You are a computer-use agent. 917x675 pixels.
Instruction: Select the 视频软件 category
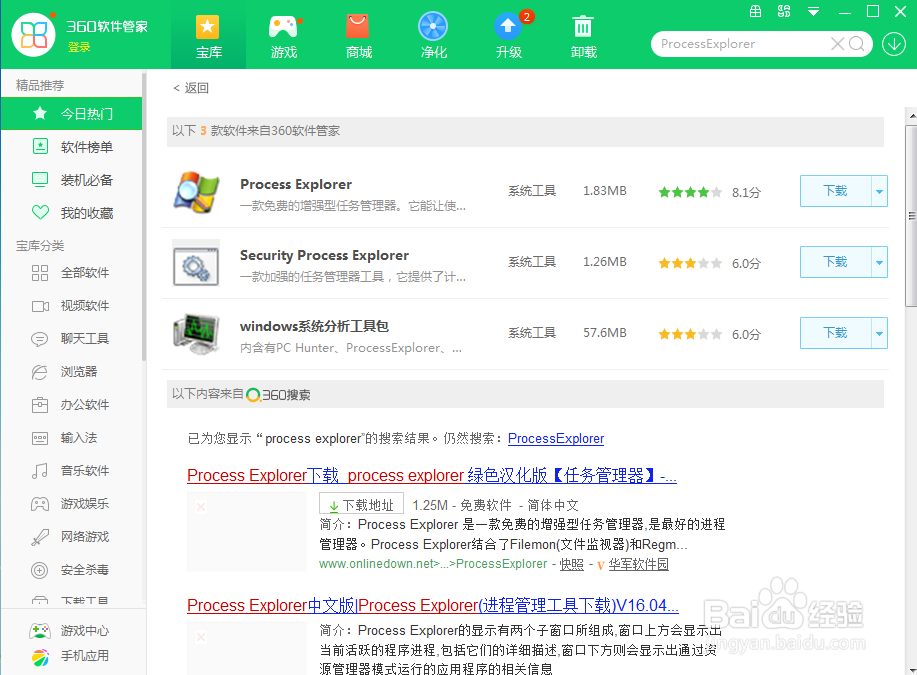click(x=86, y=305)
